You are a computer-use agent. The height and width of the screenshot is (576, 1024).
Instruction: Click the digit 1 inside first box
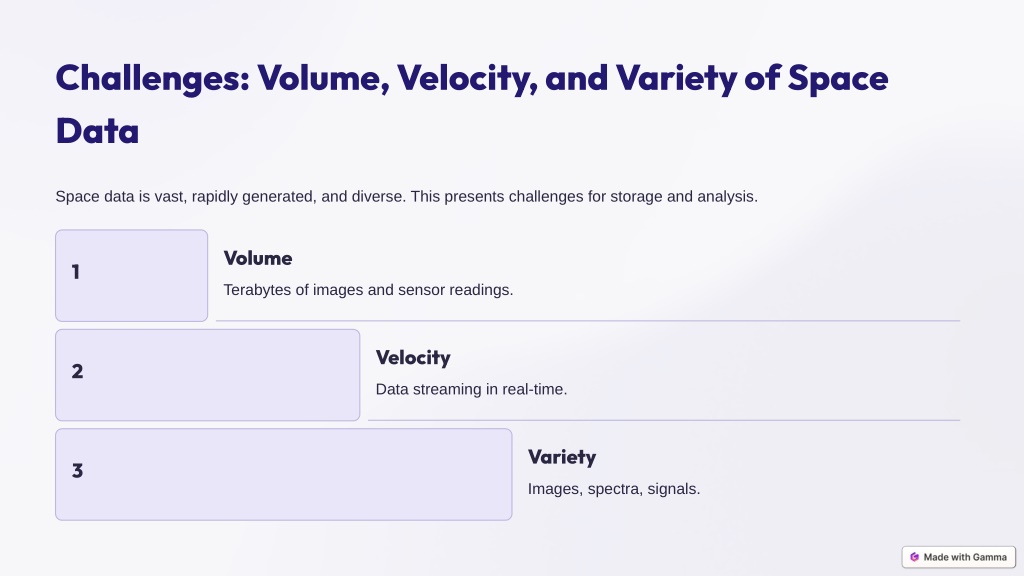(76, 272)
